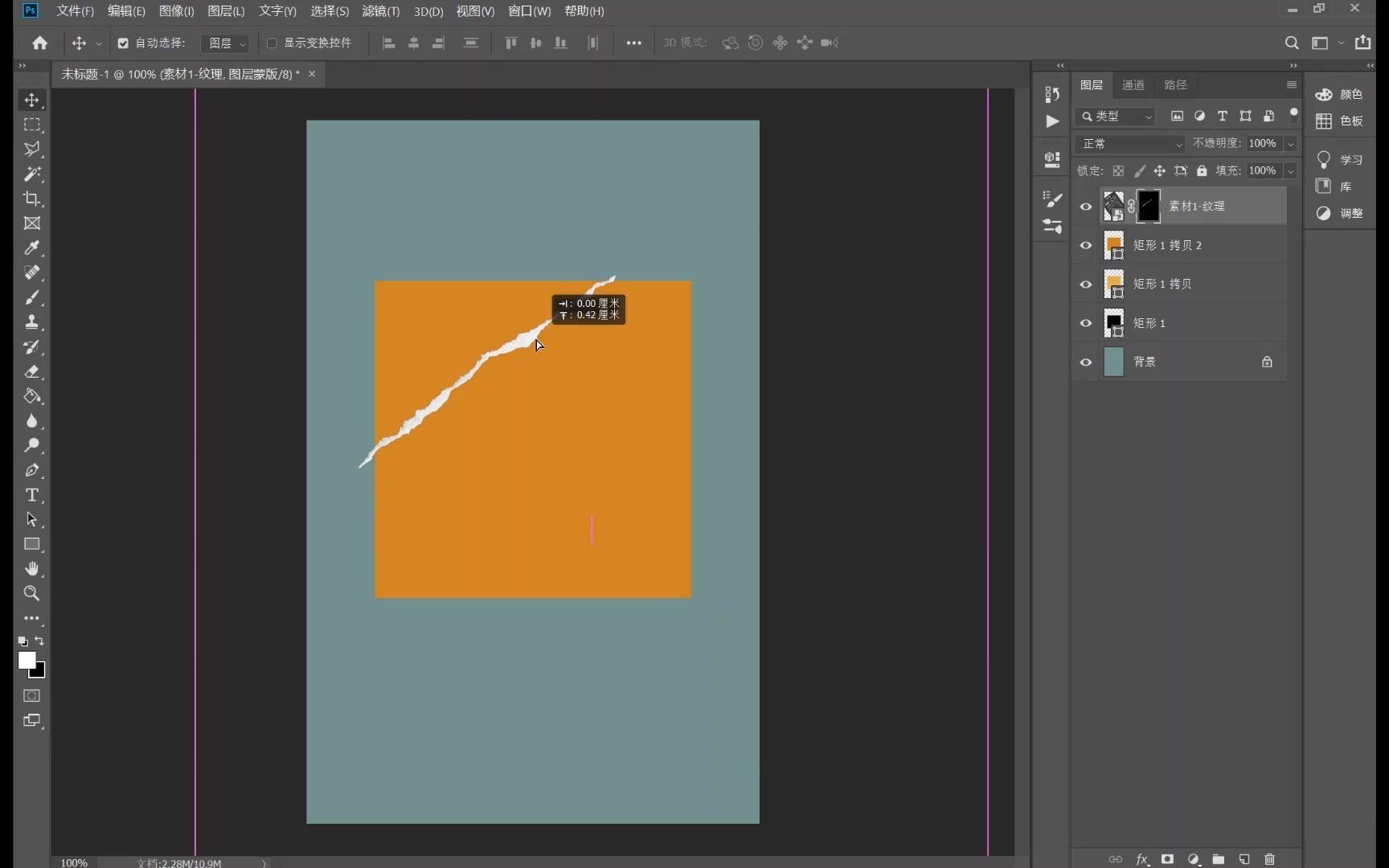
Task: Open the 颜色 panel
Action: [1339, 95]
